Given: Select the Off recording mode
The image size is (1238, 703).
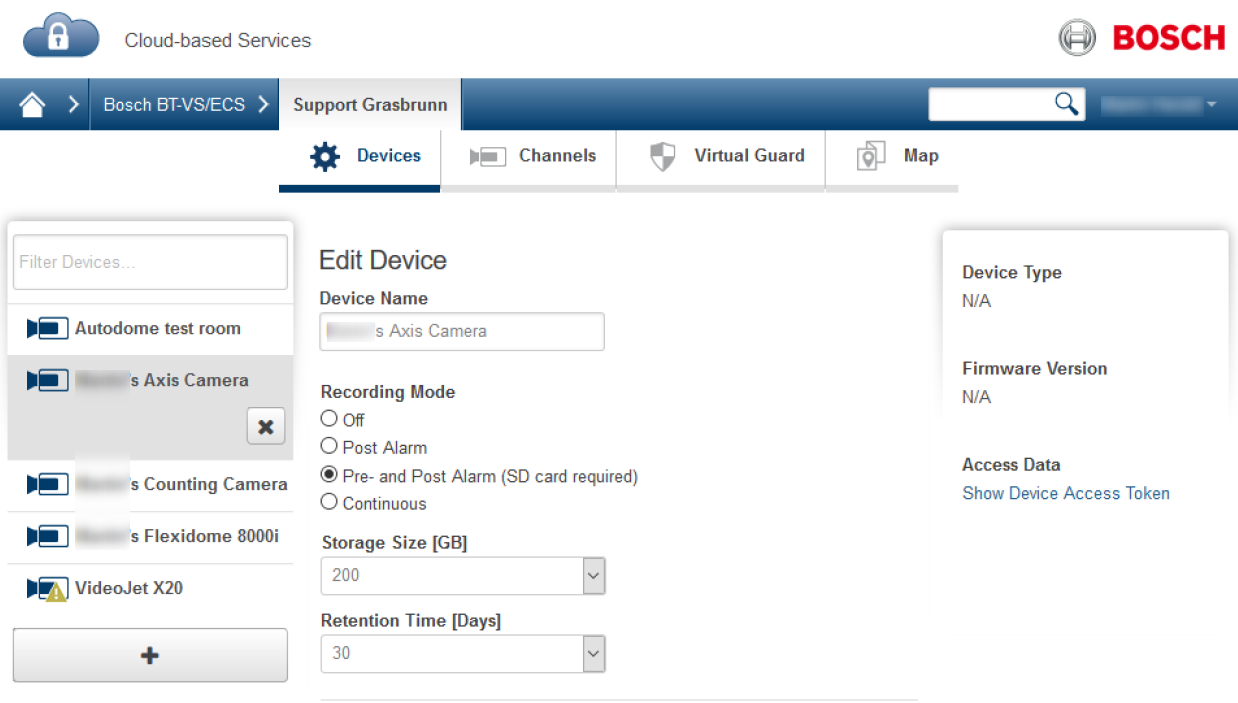Looking at the screenshot, I should point(329,419).
